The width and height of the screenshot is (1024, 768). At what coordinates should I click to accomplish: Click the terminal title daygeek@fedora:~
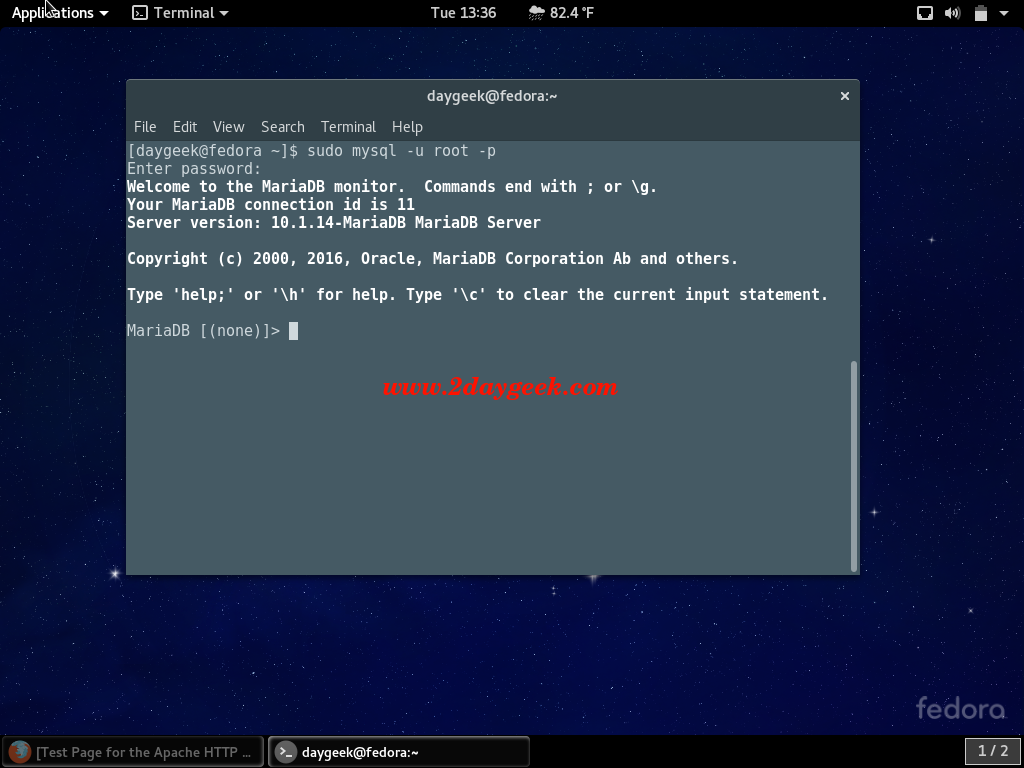click(492, 96)
